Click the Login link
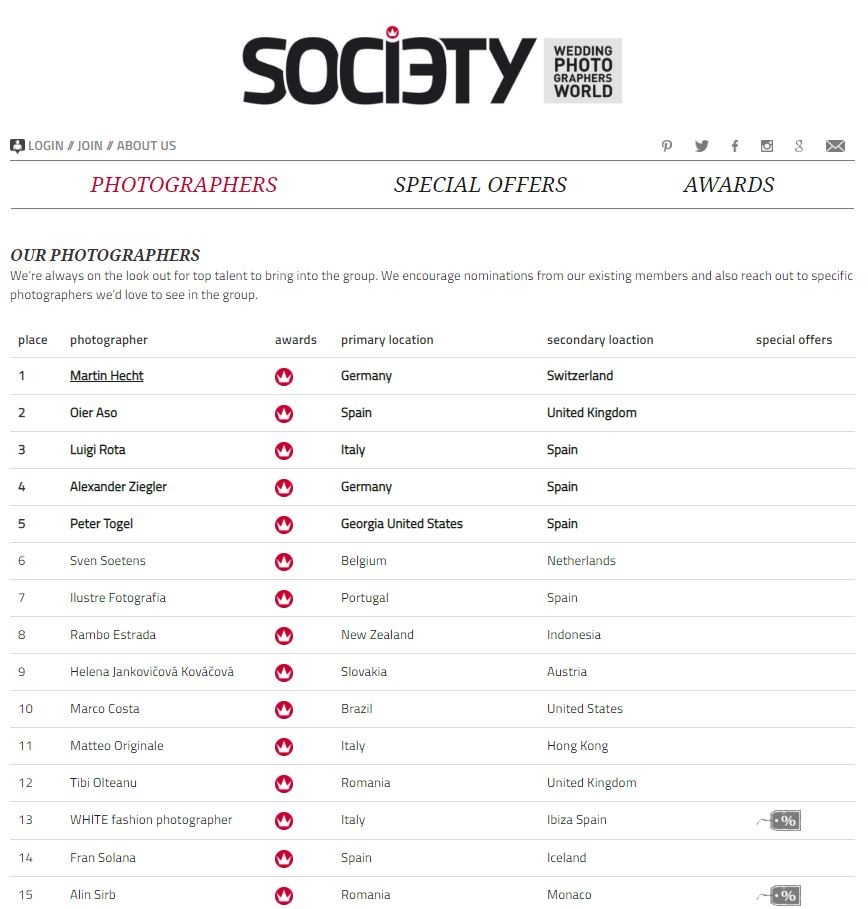 45,146
